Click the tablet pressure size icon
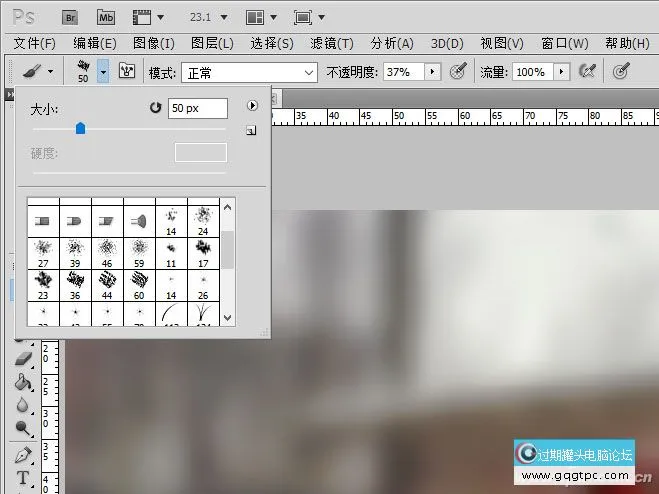The width and height of the screenshot is (659, 494). pyautogui.click(x=621, y=71)
